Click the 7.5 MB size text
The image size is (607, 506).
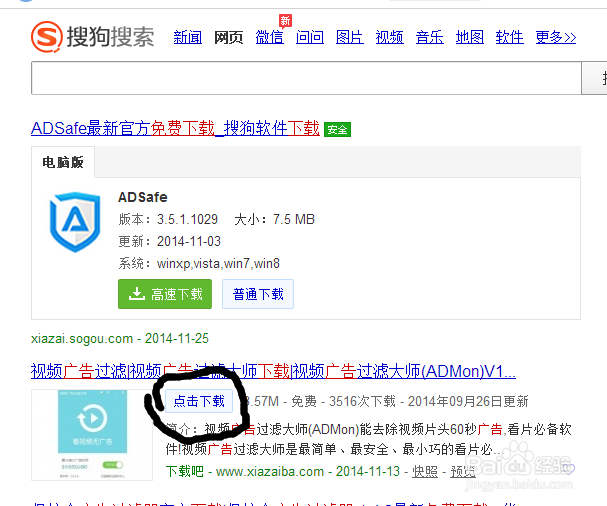tap(294, 220)
